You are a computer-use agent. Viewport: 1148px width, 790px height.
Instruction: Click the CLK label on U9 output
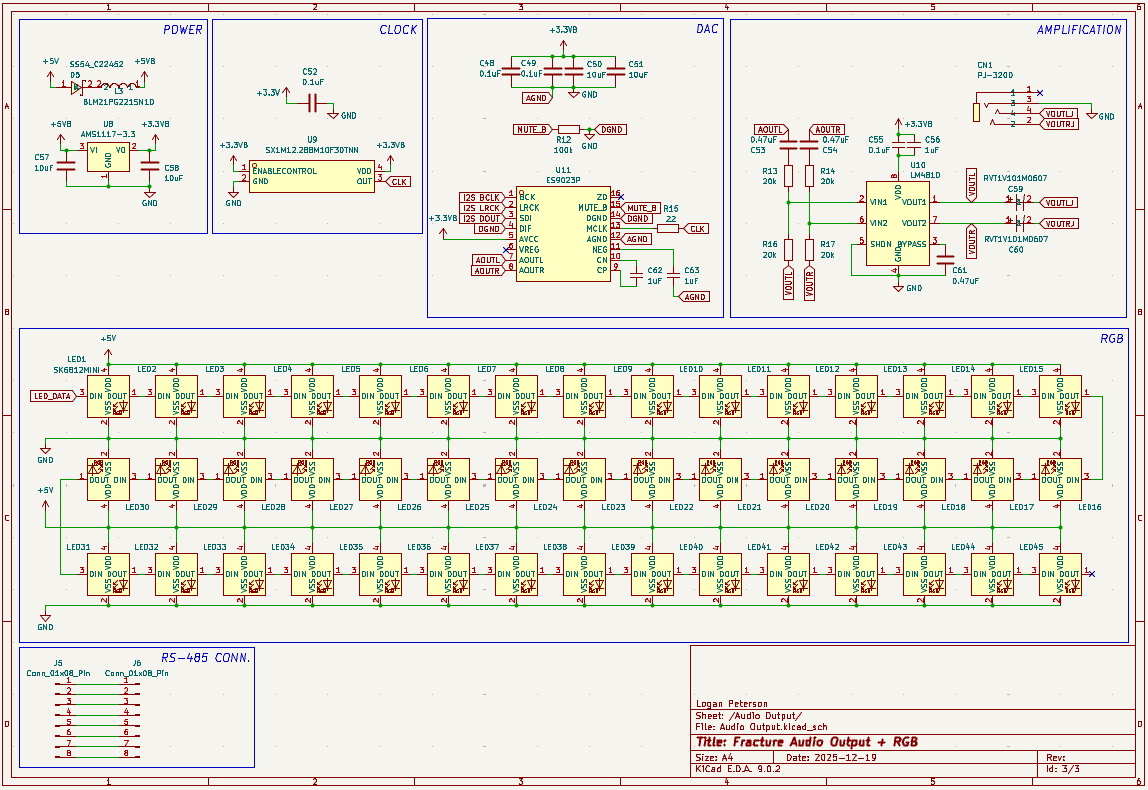pyautogui.click(x=398, y=182)
